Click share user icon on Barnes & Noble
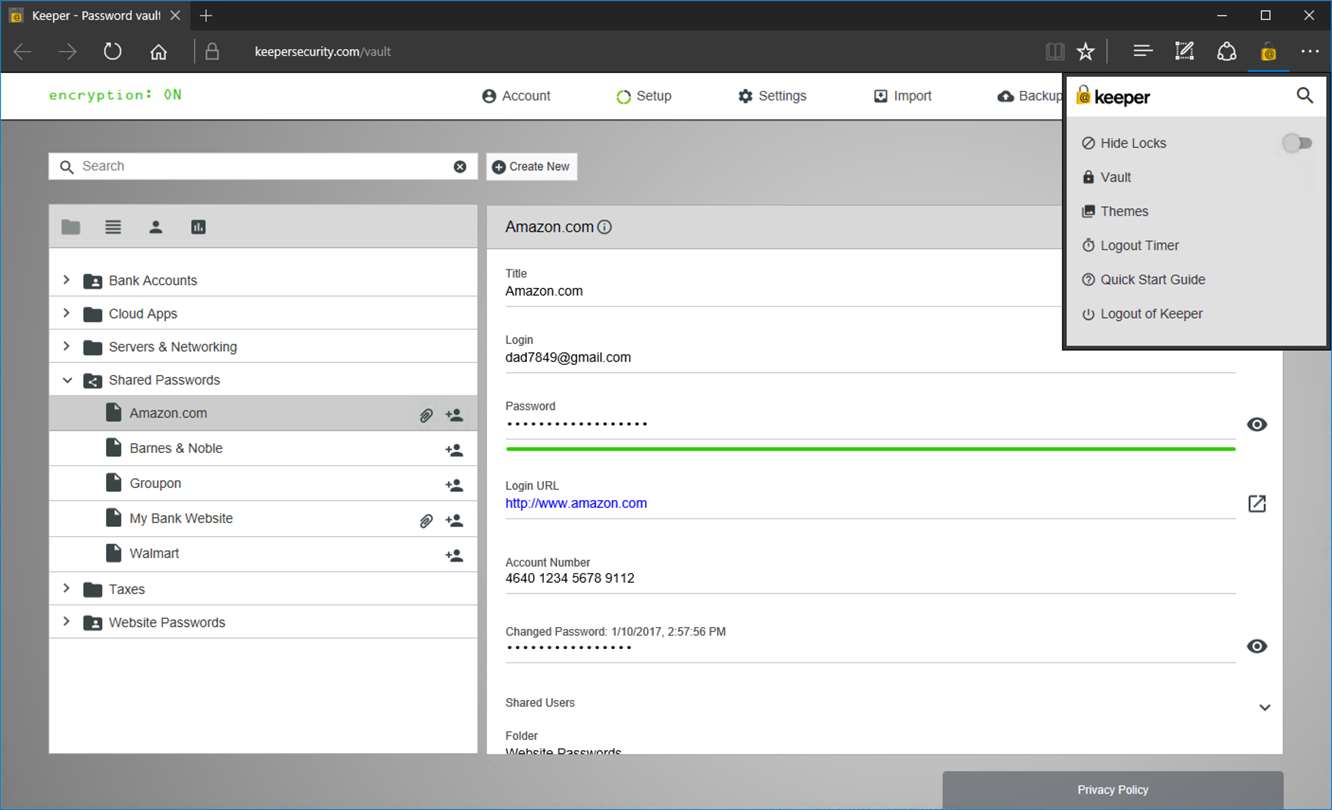Image resolution: width=1332 pixels, height=810 pixels. [x=454, y=449]
